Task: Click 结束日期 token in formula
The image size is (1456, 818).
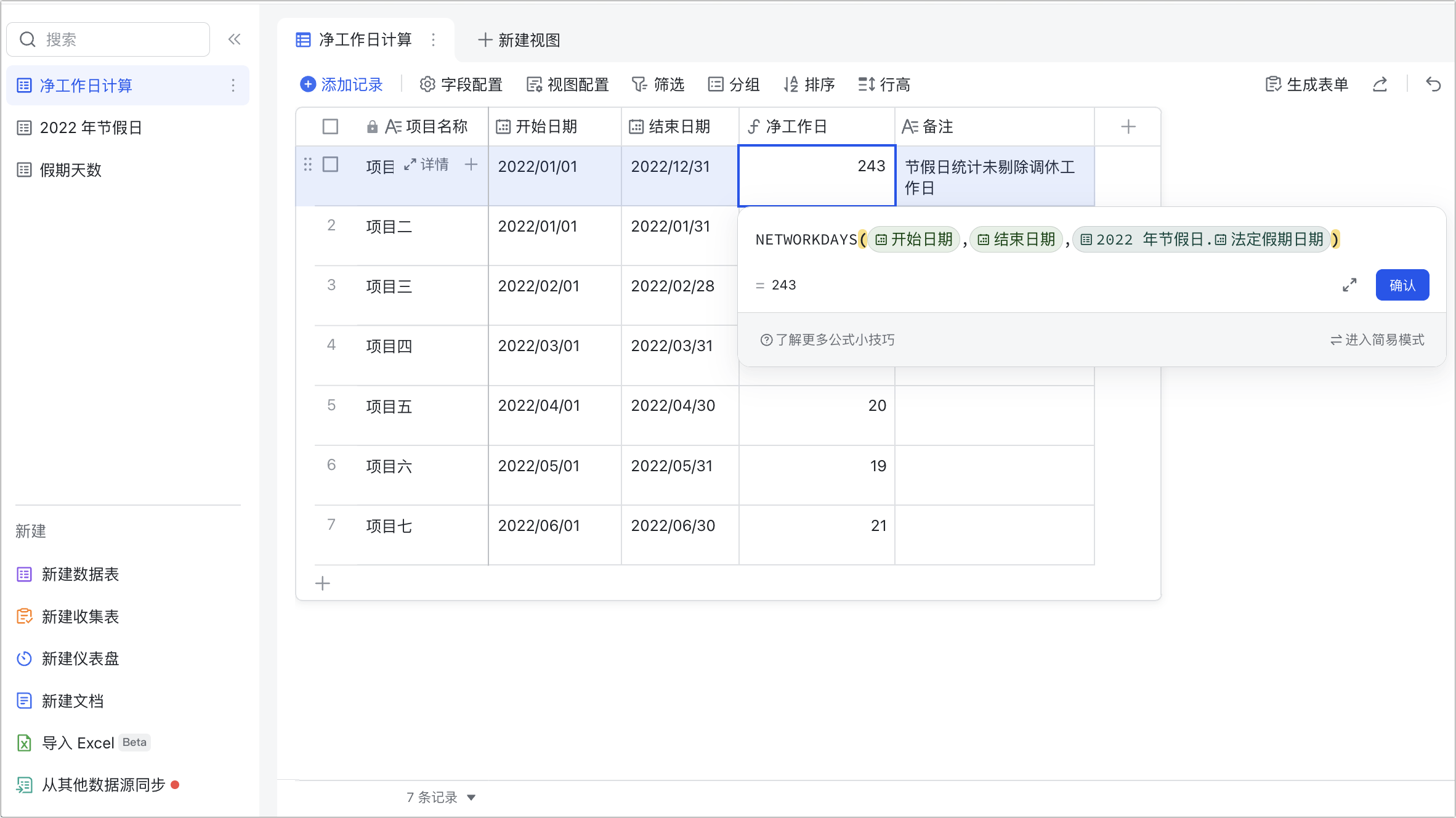Action: pos(1016,240)
